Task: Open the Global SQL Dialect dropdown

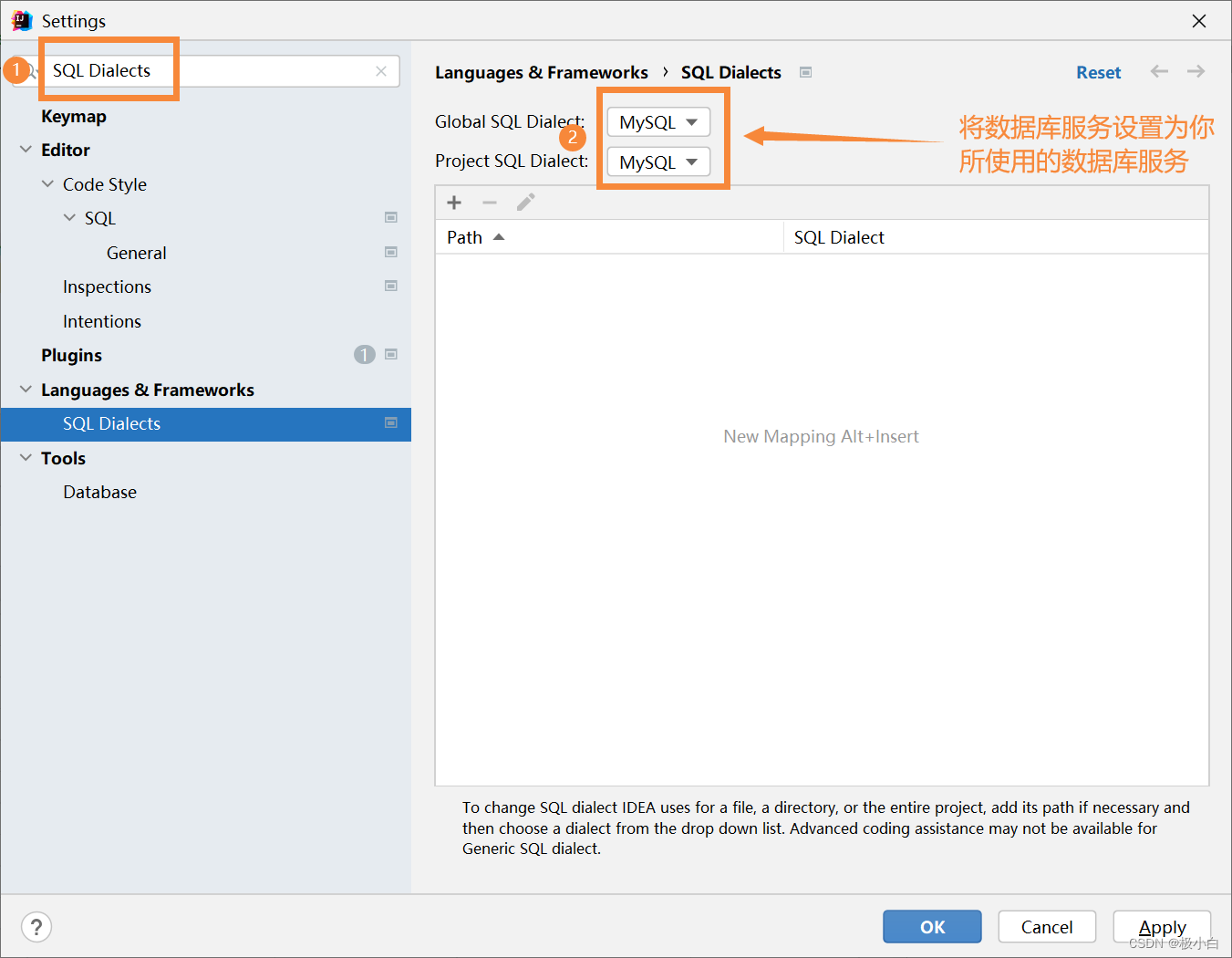Action: (658, 122)
